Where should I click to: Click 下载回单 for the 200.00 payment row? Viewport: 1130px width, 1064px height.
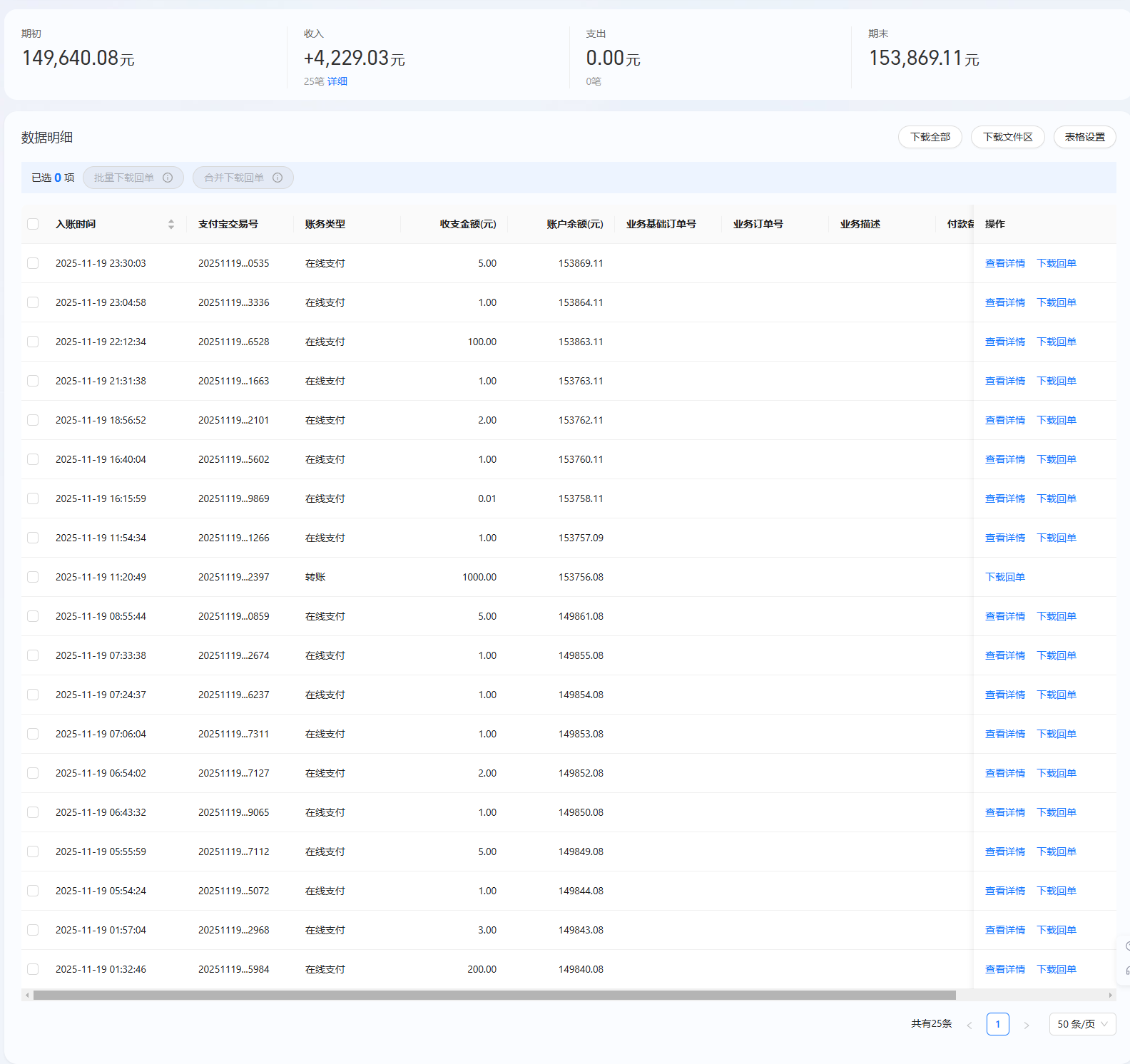pos(1056,969)
